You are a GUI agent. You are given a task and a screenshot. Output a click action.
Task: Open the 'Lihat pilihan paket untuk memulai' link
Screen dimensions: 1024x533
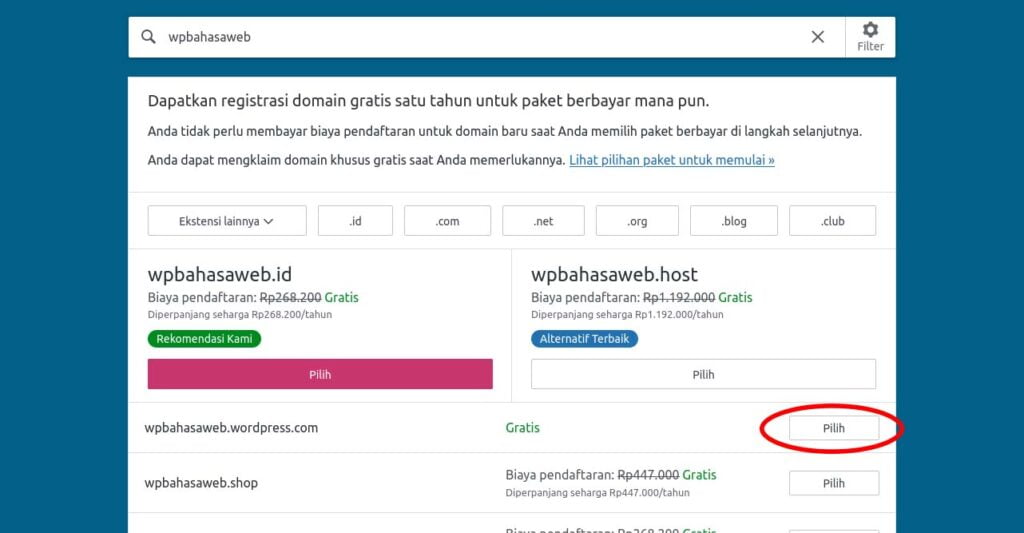671,160
